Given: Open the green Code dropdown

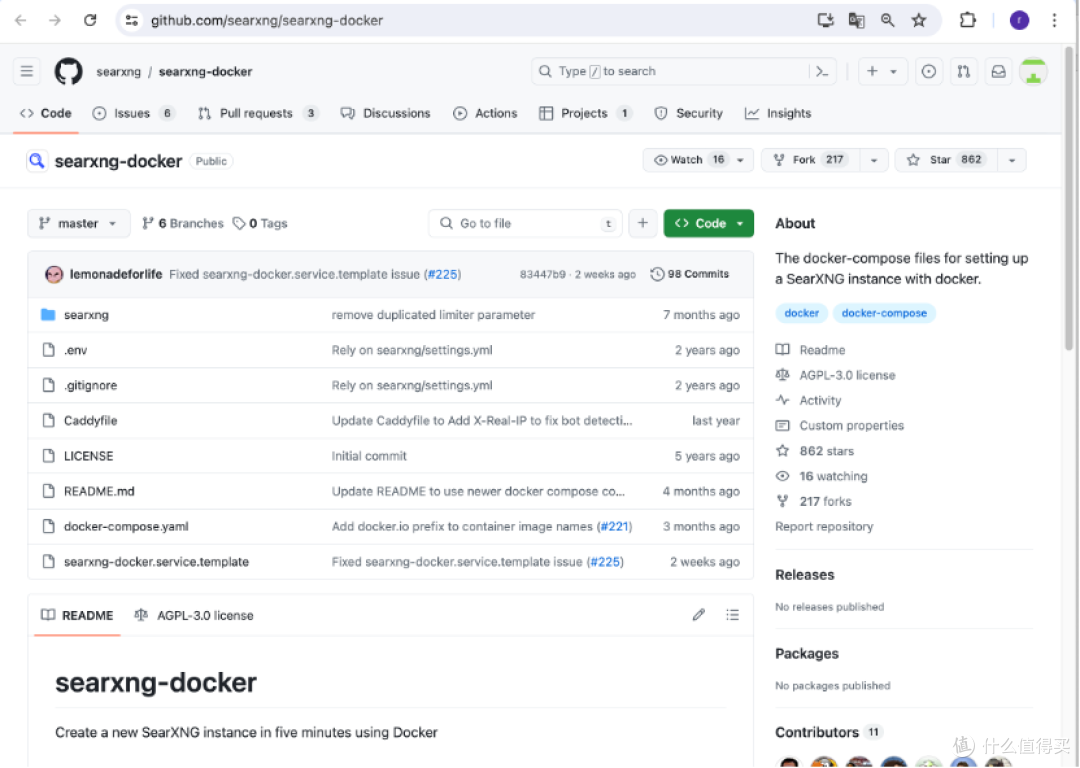Looking at the screenshot, I should [x=708, y=223].
